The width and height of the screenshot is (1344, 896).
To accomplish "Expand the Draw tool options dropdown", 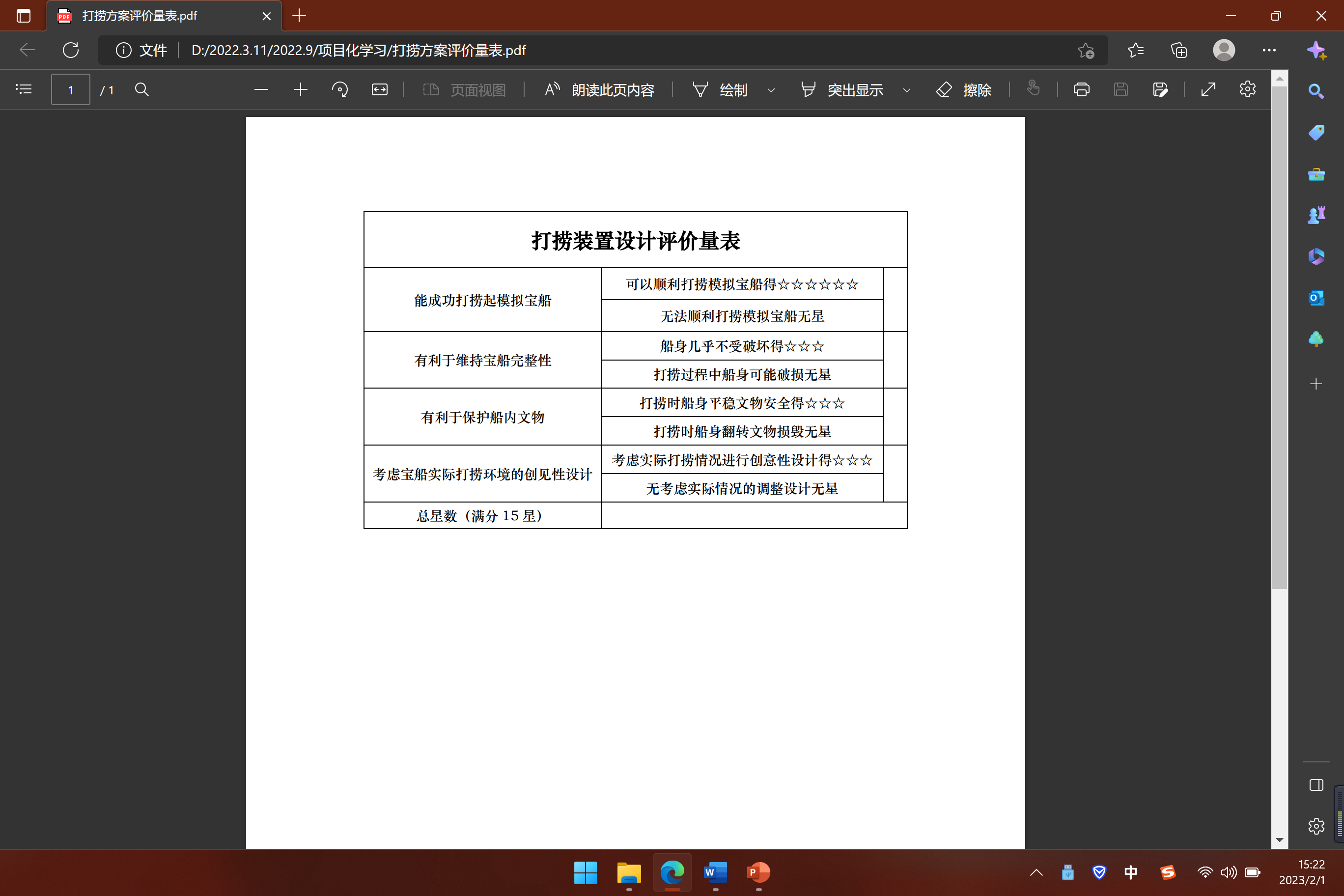I will [771, 90].
